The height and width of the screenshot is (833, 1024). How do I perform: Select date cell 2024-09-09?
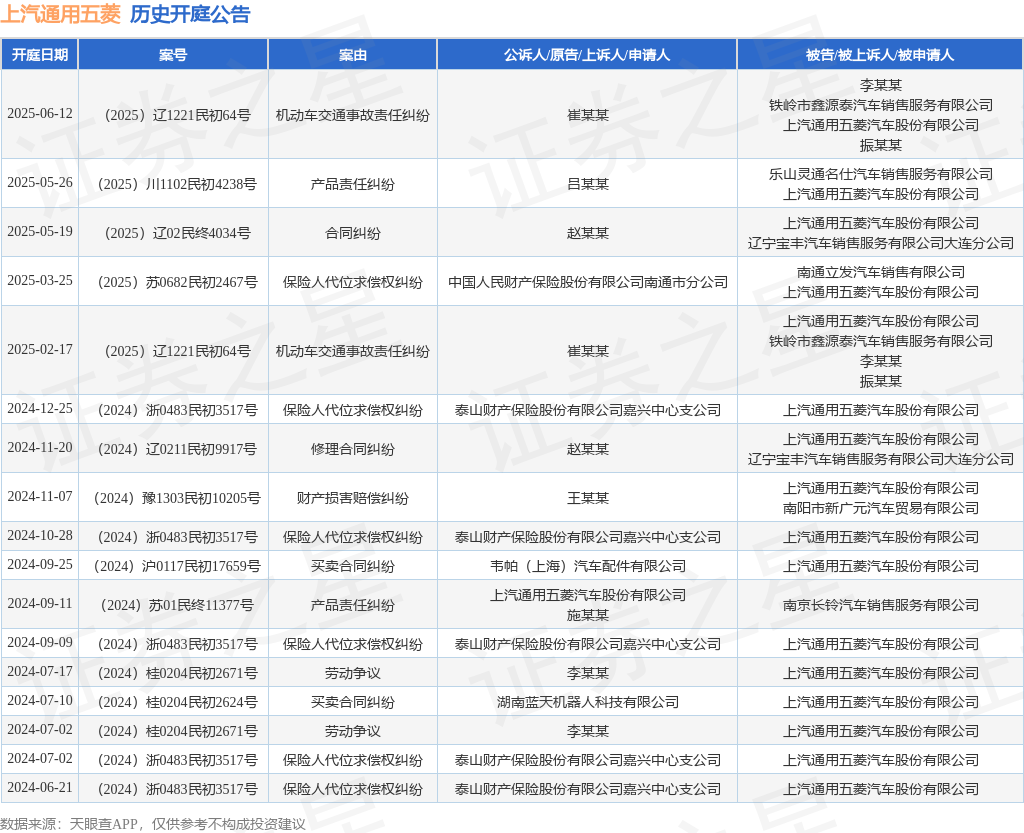click(40, 643)
